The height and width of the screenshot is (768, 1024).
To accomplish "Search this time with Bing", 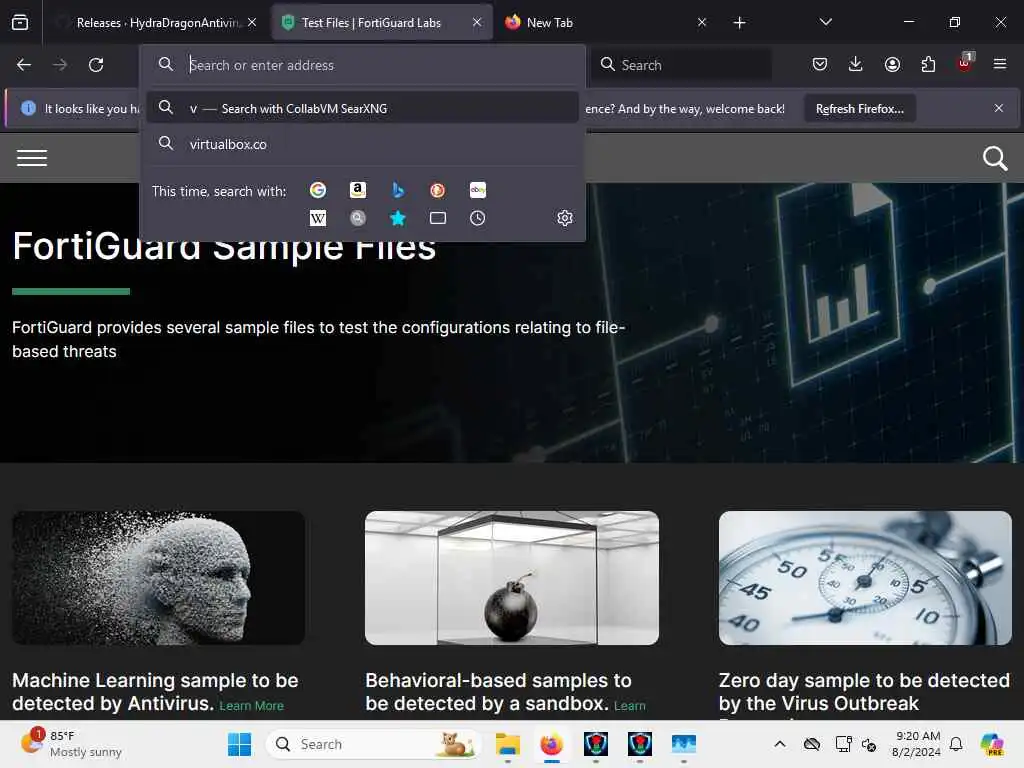I will point(398,190).
